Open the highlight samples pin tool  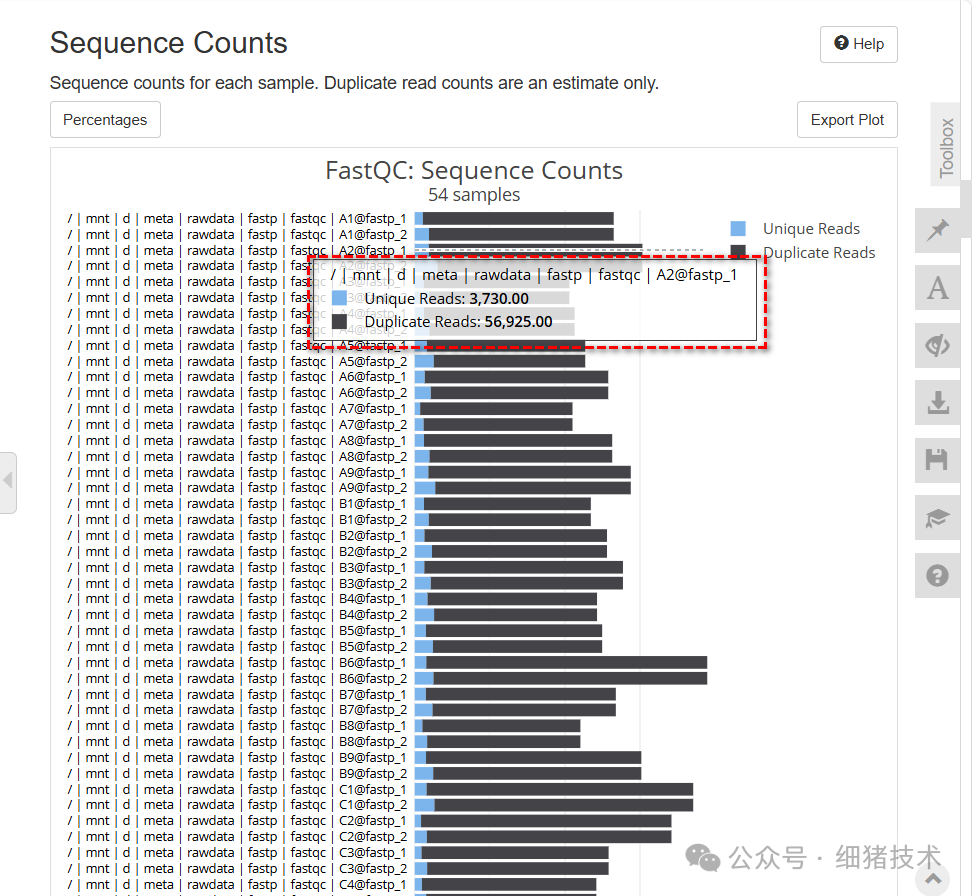(937, 230)
